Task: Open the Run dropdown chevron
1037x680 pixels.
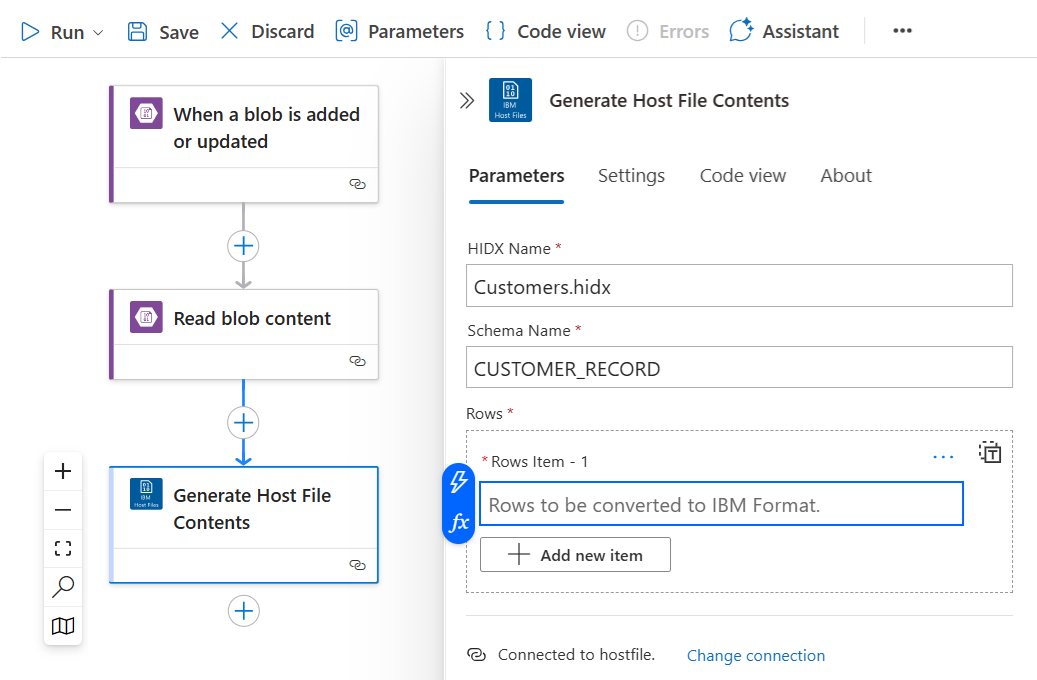Action: tap(98, 32)
